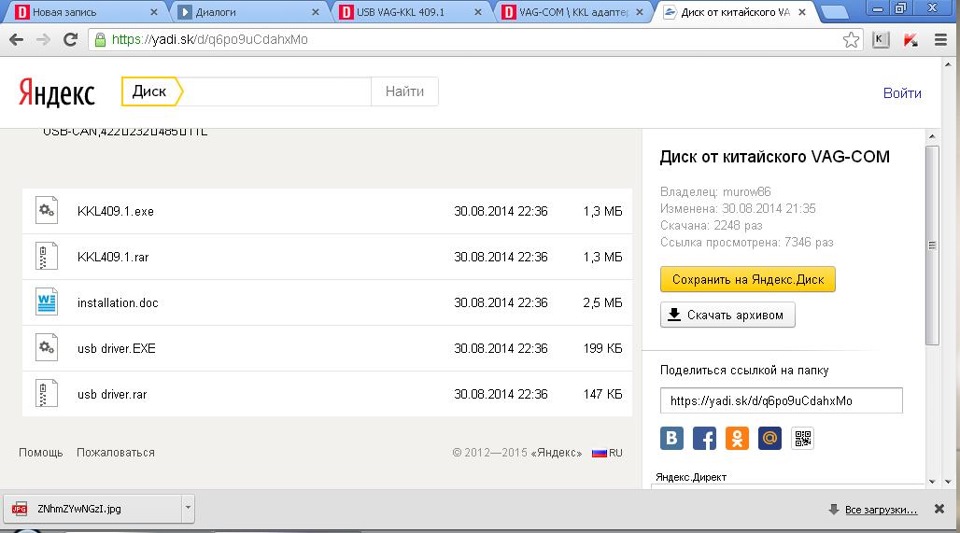The height and width of the screenshot is (533, 960).
Task: Share folder via Mail.ru @ icon
Action: click(770, 438)
